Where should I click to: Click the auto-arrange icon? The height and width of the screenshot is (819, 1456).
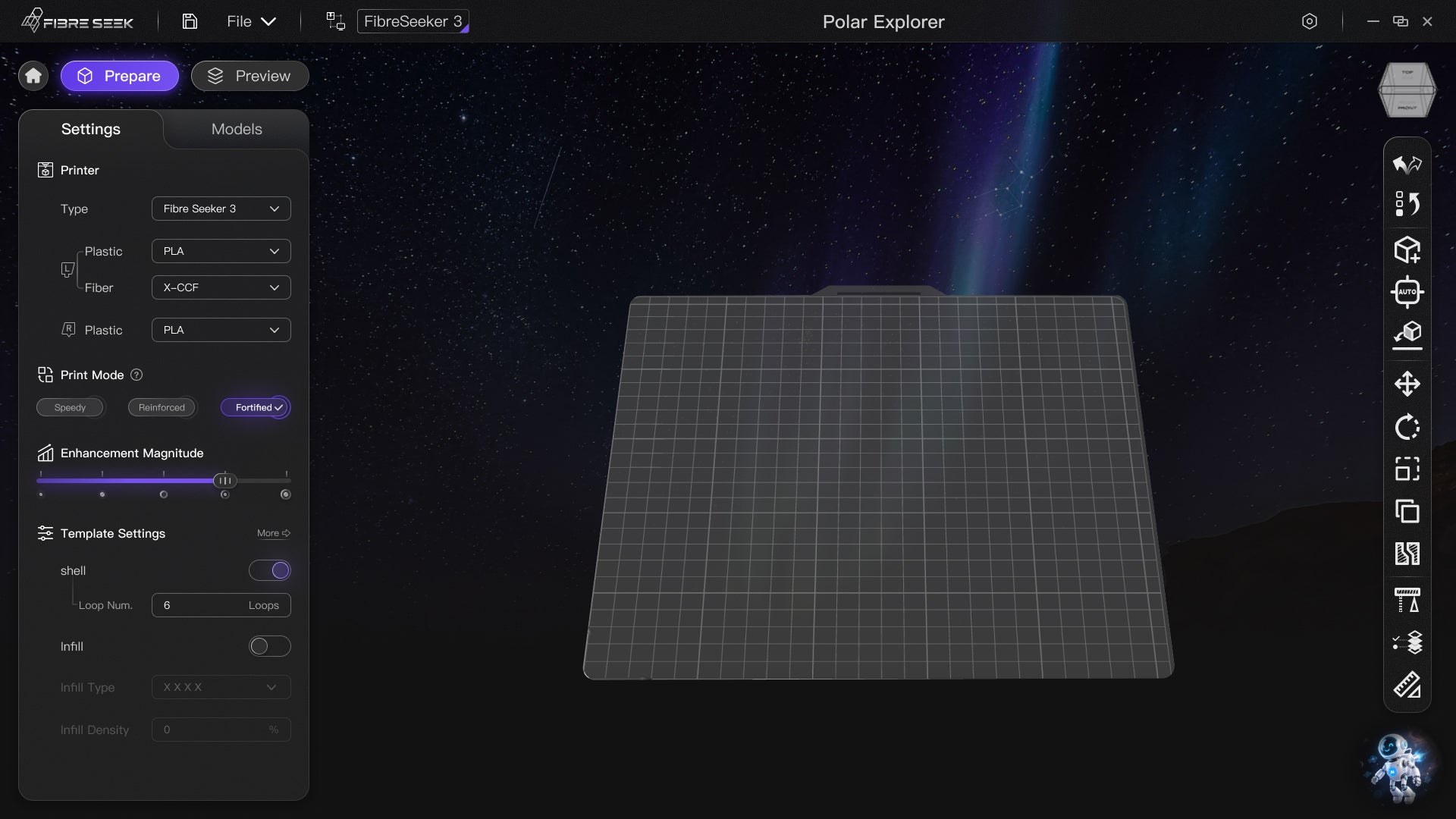(1407, 292)
